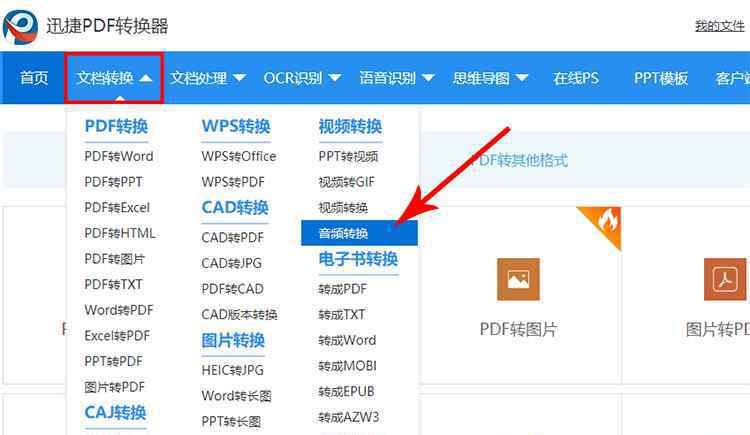Open the 文档转换 menu label

[105, 78]
